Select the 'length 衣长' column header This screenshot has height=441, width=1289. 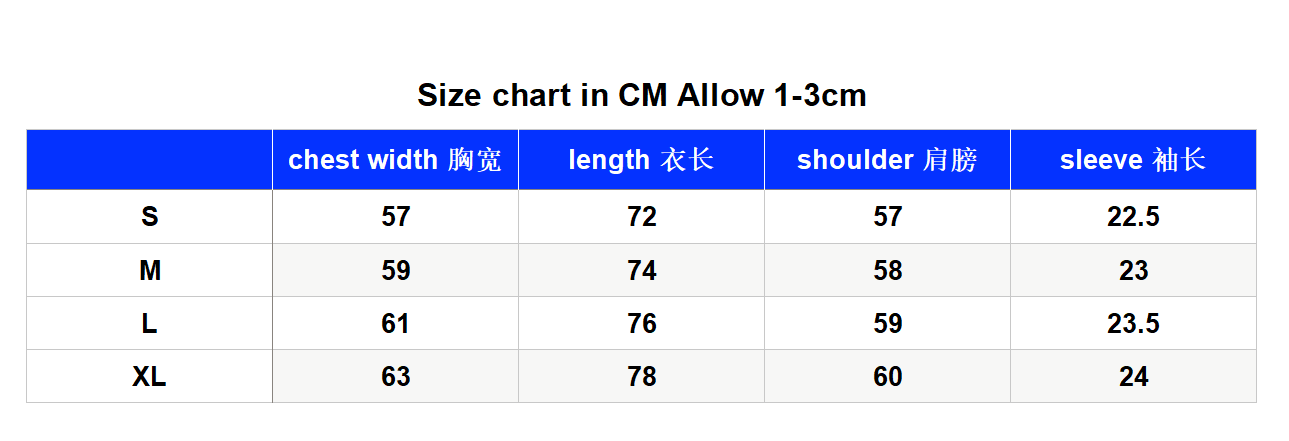tap(641, 160)
